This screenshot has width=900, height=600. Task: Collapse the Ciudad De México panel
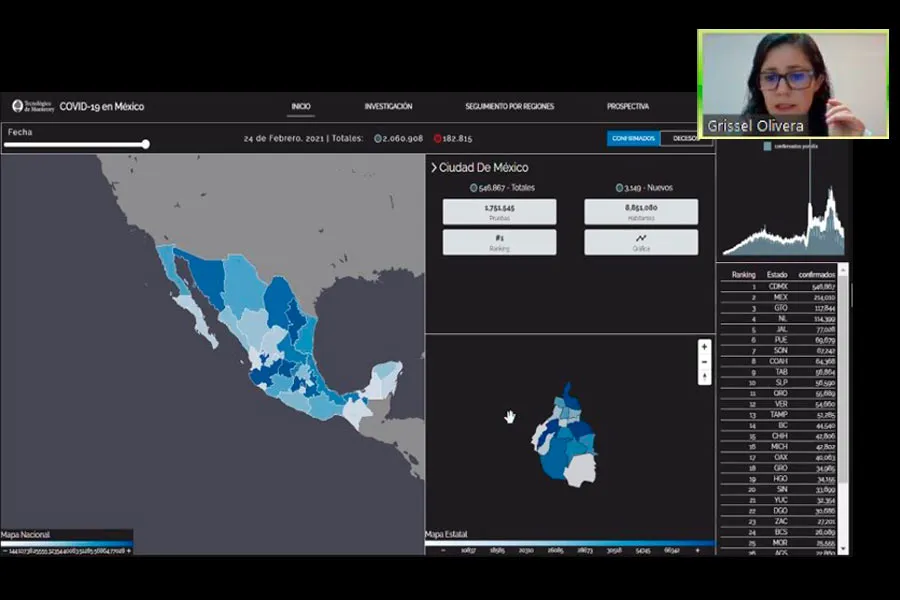434,167
